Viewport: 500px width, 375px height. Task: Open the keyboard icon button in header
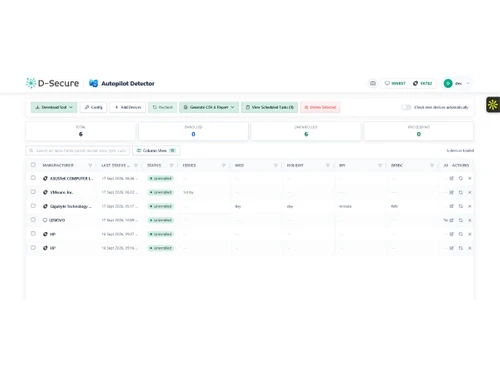coord(373,83)
